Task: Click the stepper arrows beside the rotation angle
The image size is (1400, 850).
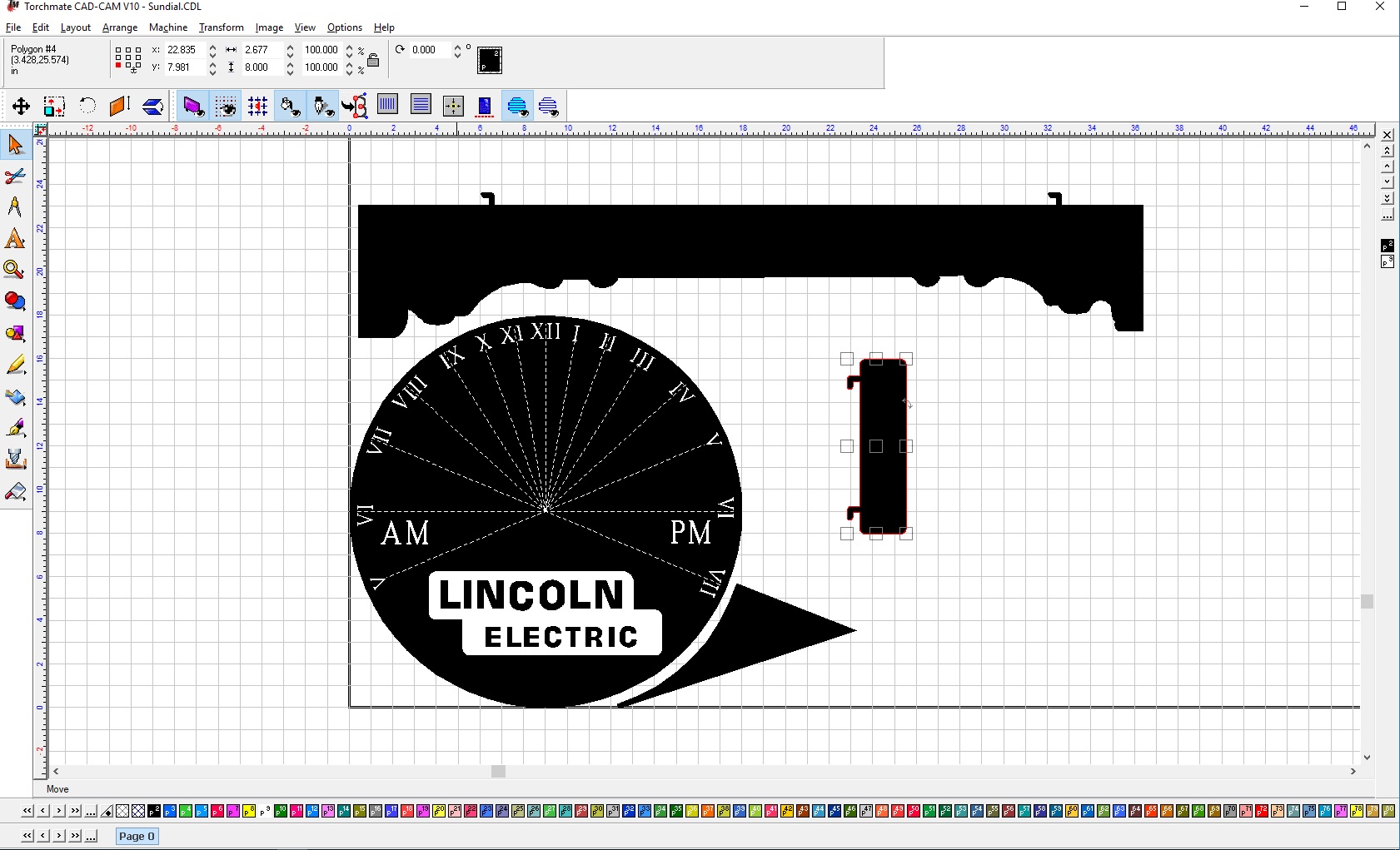Action: [457, 50]
